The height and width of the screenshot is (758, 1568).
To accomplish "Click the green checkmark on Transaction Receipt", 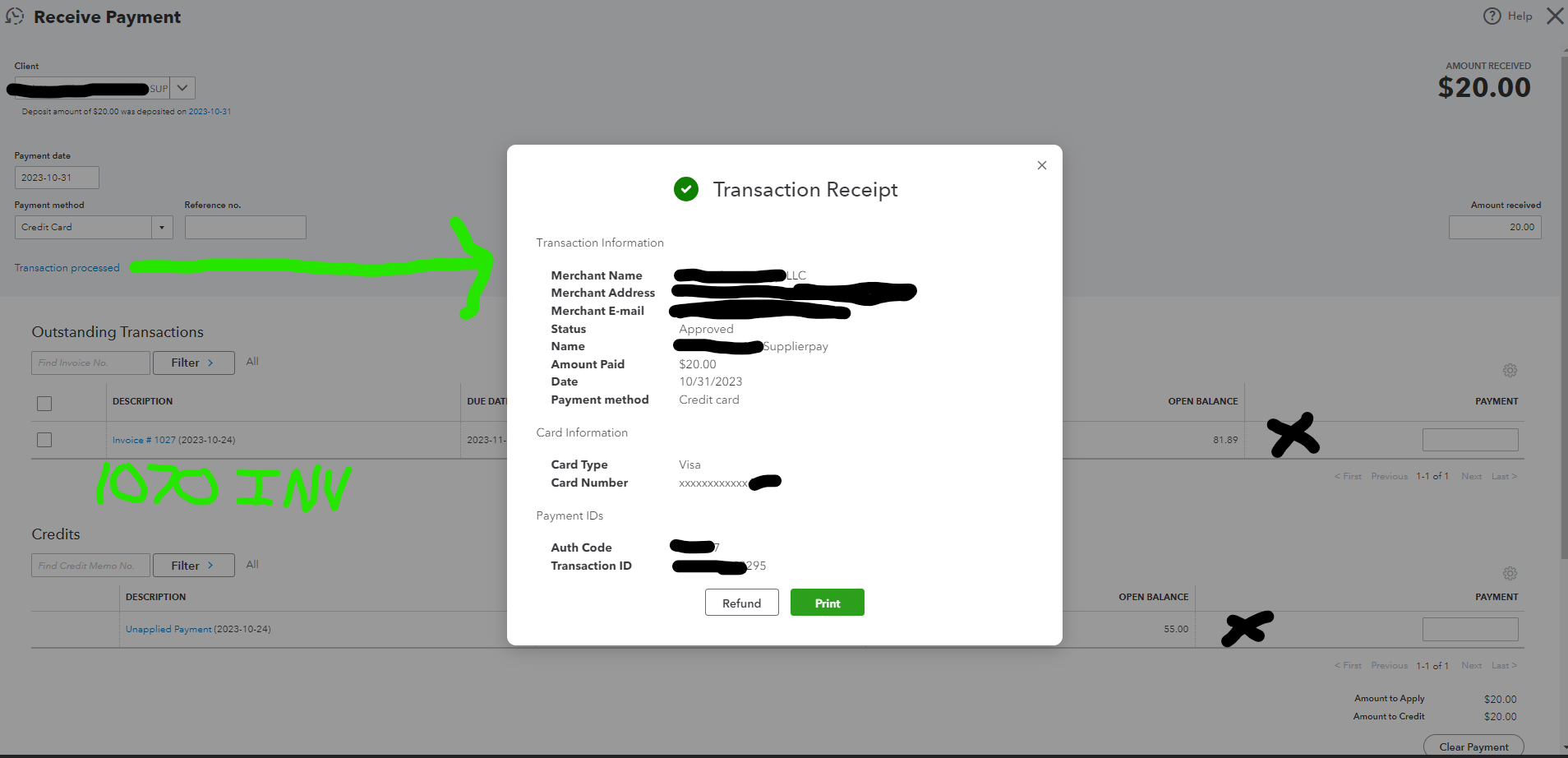I will pyautogui.click(x=686, y=189).
